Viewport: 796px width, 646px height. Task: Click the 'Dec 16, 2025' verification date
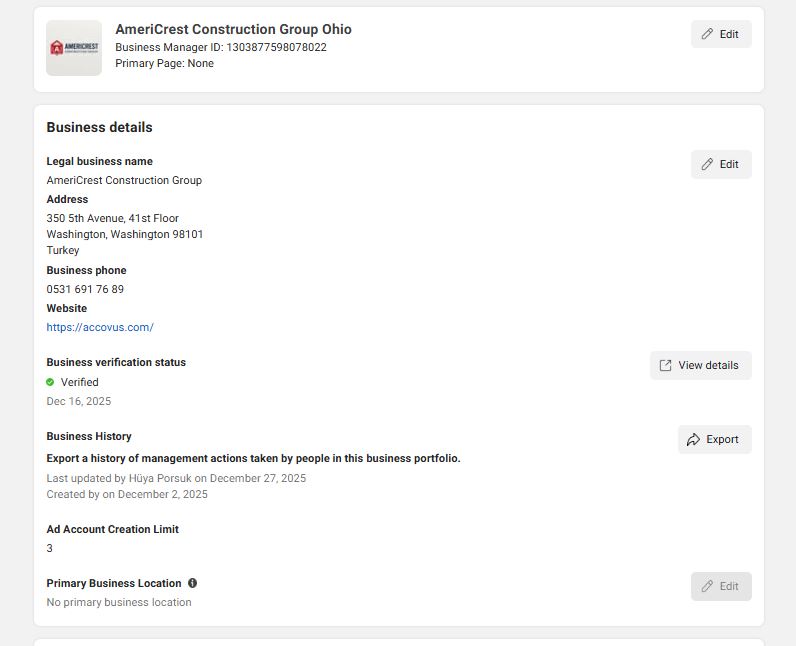(x=79, y=401)
